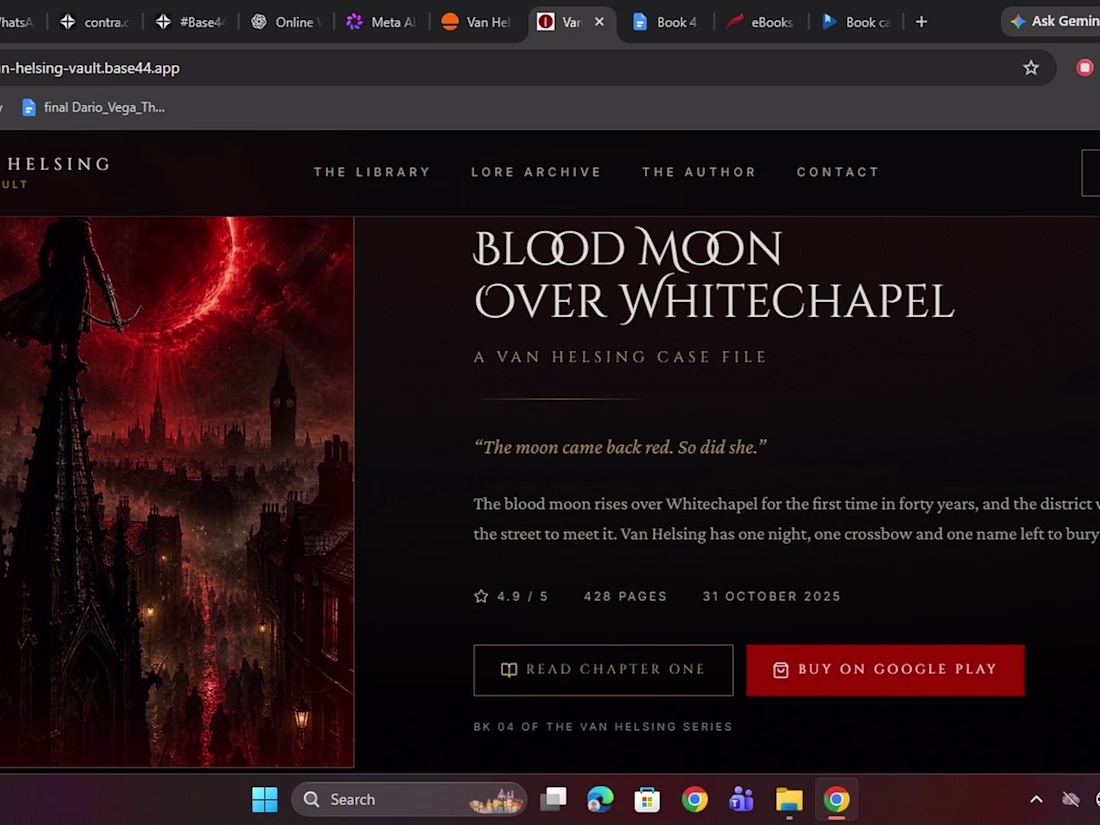
Task: Switch to the Book ca tab
Action: 856,22
